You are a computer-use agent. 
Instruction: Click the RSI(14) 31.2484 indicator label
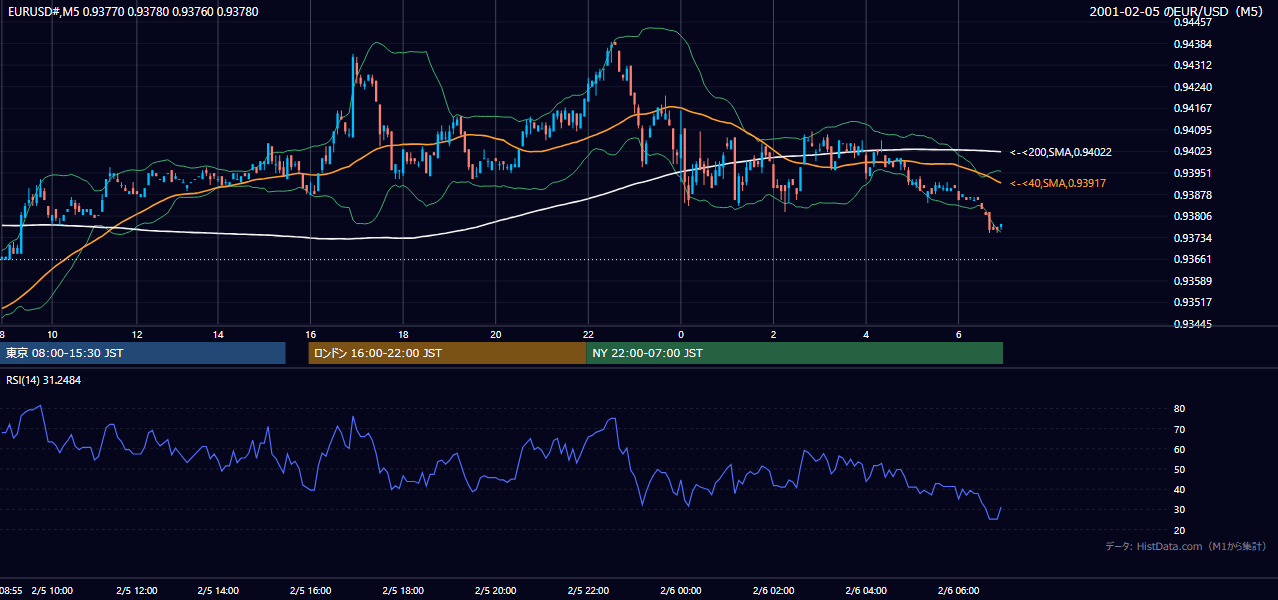[x=43, y=380]
